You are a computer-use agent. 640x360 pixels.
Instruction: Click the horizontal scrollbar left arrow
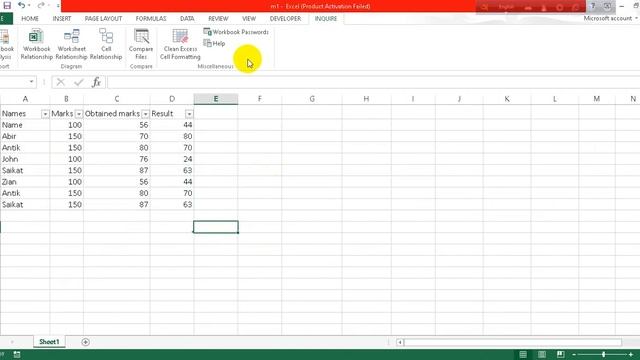click(400, 342)
